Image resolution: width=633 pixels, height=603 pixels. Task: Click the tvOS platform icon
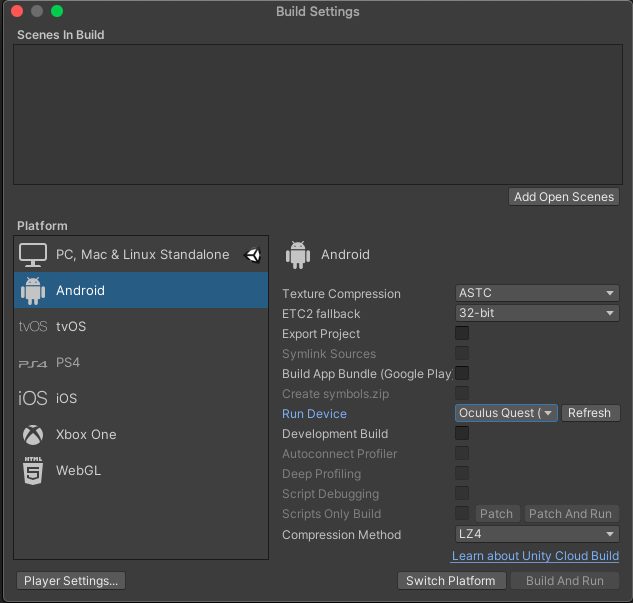pos(33,327)
